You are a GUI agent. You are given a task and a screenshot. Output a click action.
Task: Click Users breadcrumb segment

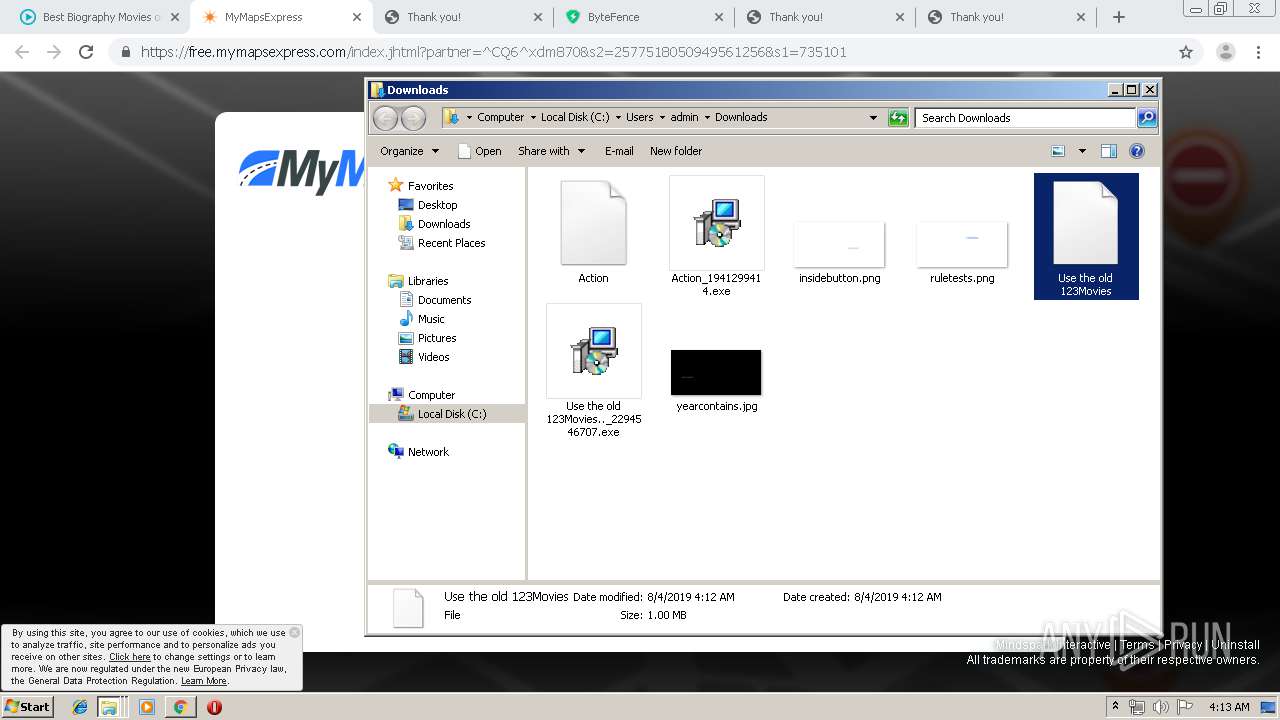[x=640, y=117]
